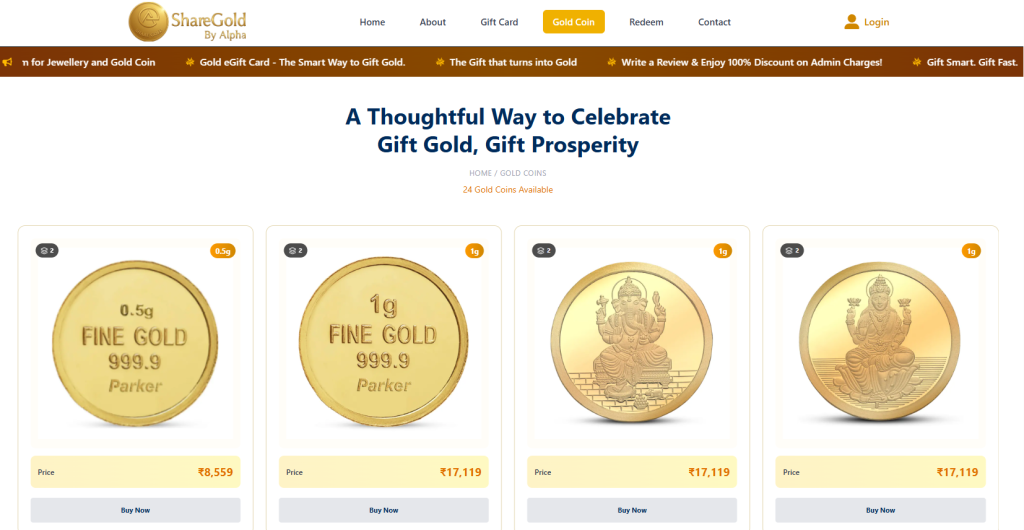
Task: Open the Home menu item
Action: pyautogui.click(x=372, y=22)
